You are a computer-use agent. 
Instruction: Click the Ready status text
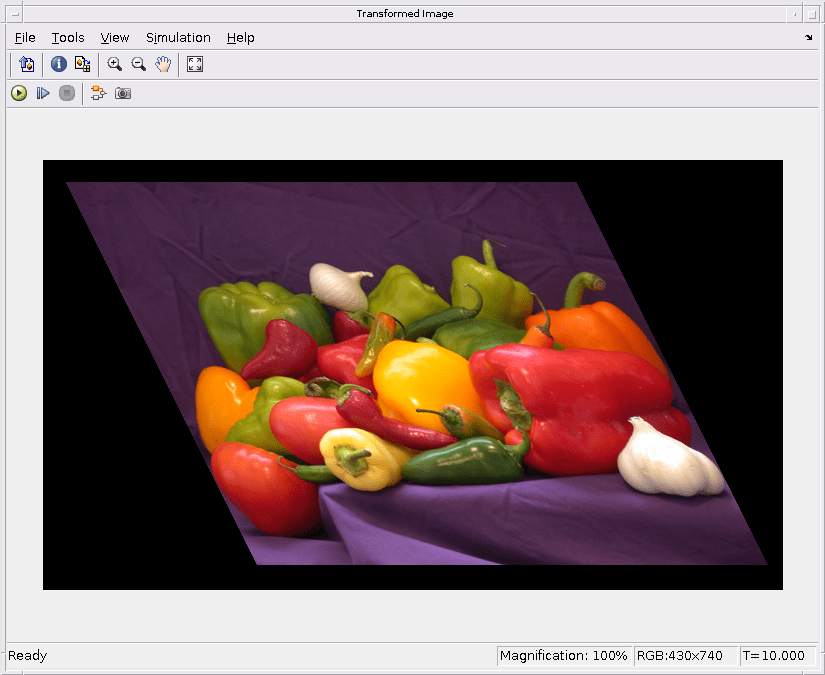(x=27, y=656)
